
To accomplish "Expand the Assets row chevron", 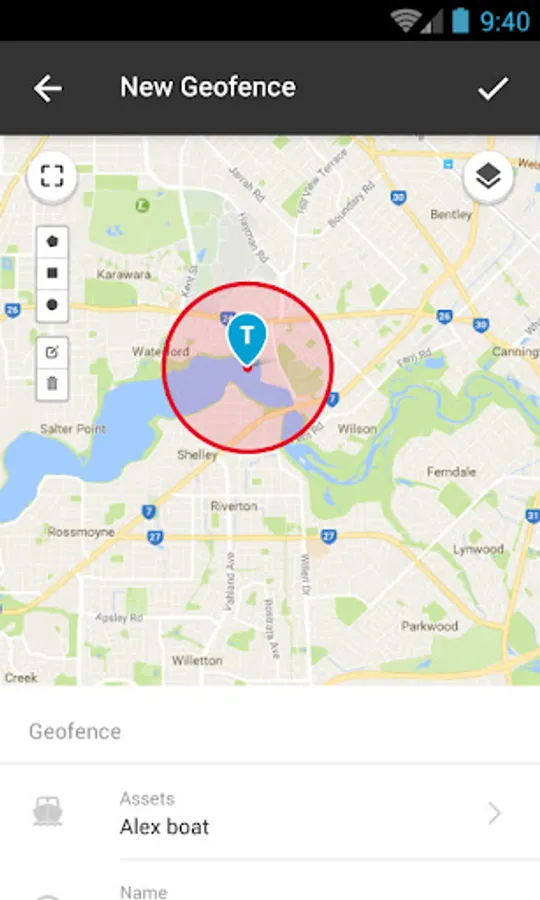I will pyautogui.click(x=494, y=813).
